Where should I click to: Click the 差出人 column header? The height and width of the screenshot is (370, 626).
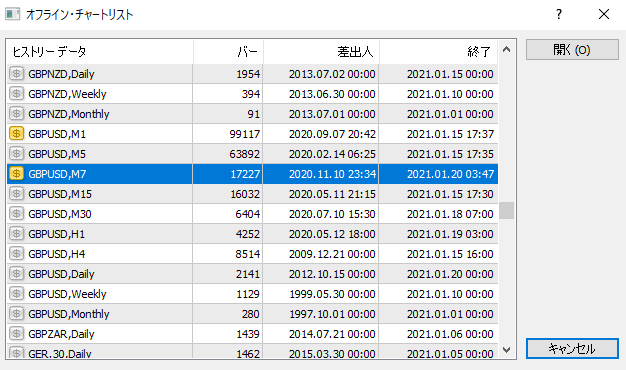point(321,51)
